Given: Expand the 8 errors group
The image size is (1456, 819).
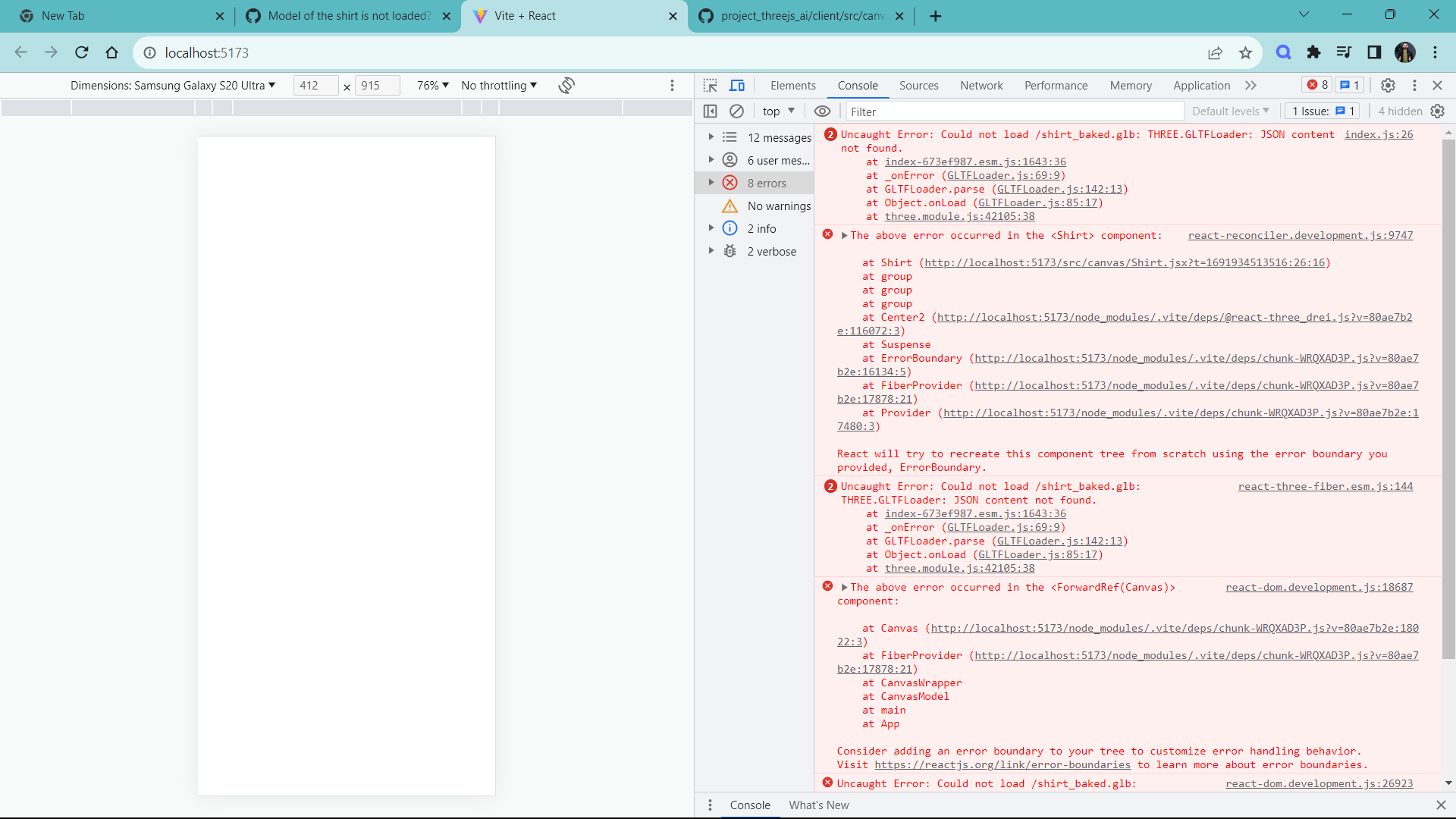Looking at the screenshot, I should pyautogui.click(x=711, y=183).
